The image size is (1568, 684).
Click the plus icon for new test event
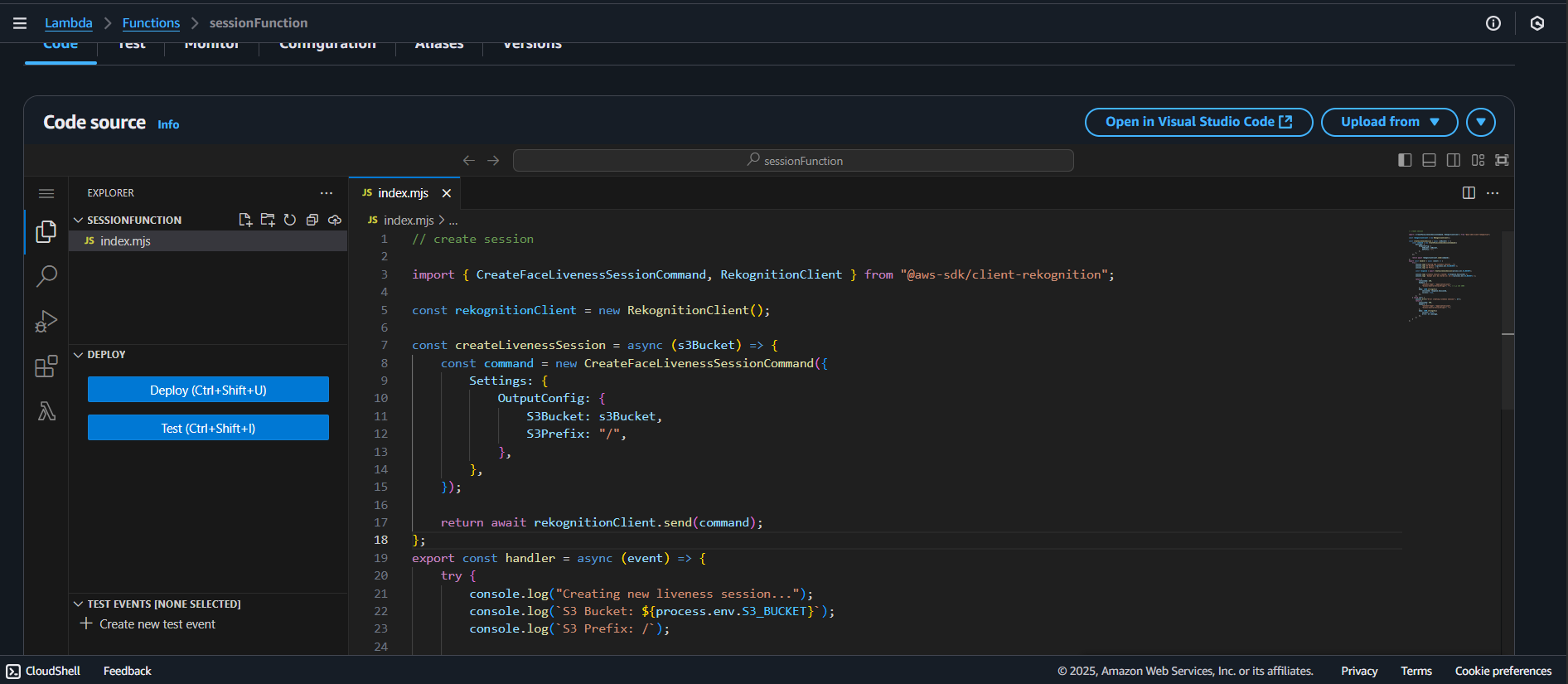86,623
